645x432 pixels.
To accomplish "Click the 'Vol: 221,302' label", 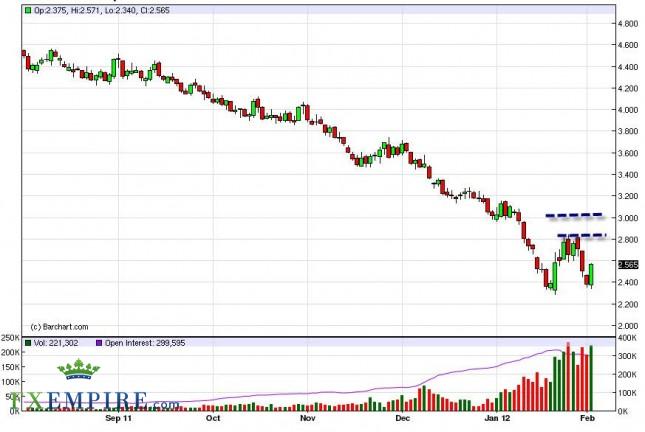I will pyautogui.click(x=56, y=343).
